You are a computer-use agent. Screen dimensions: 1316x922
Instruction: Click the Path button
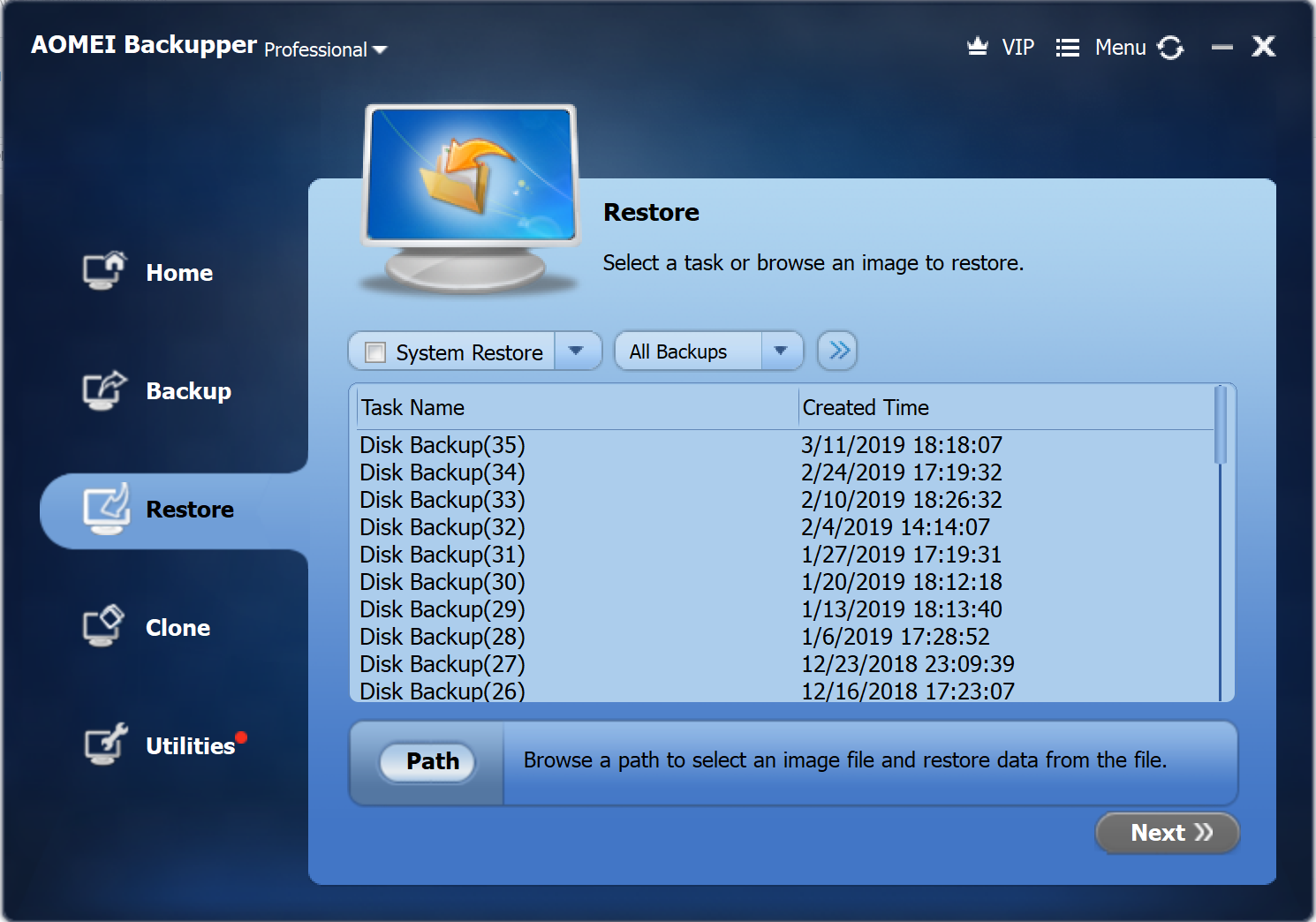[427, 761]
